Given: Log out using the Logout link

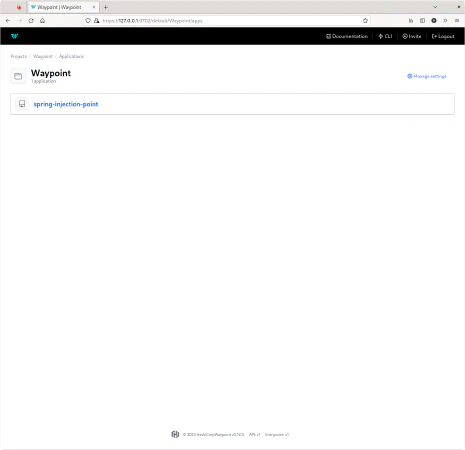Looking at the screenshot, I should point(443,36).
